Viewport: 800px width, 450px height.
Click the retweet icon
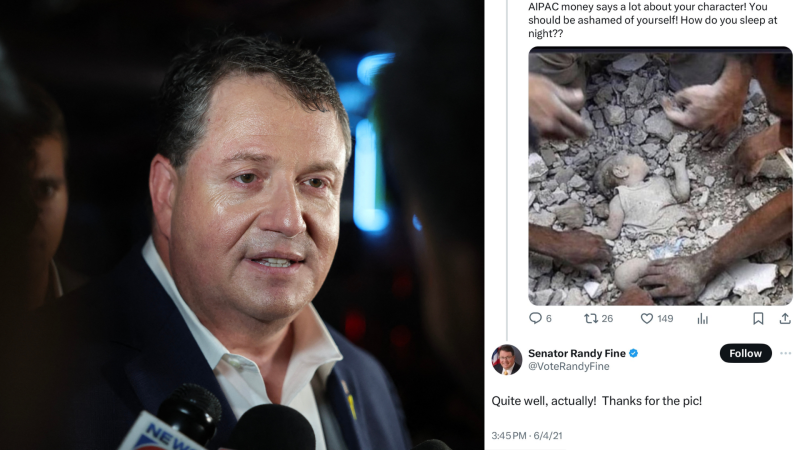click(591, 318)
